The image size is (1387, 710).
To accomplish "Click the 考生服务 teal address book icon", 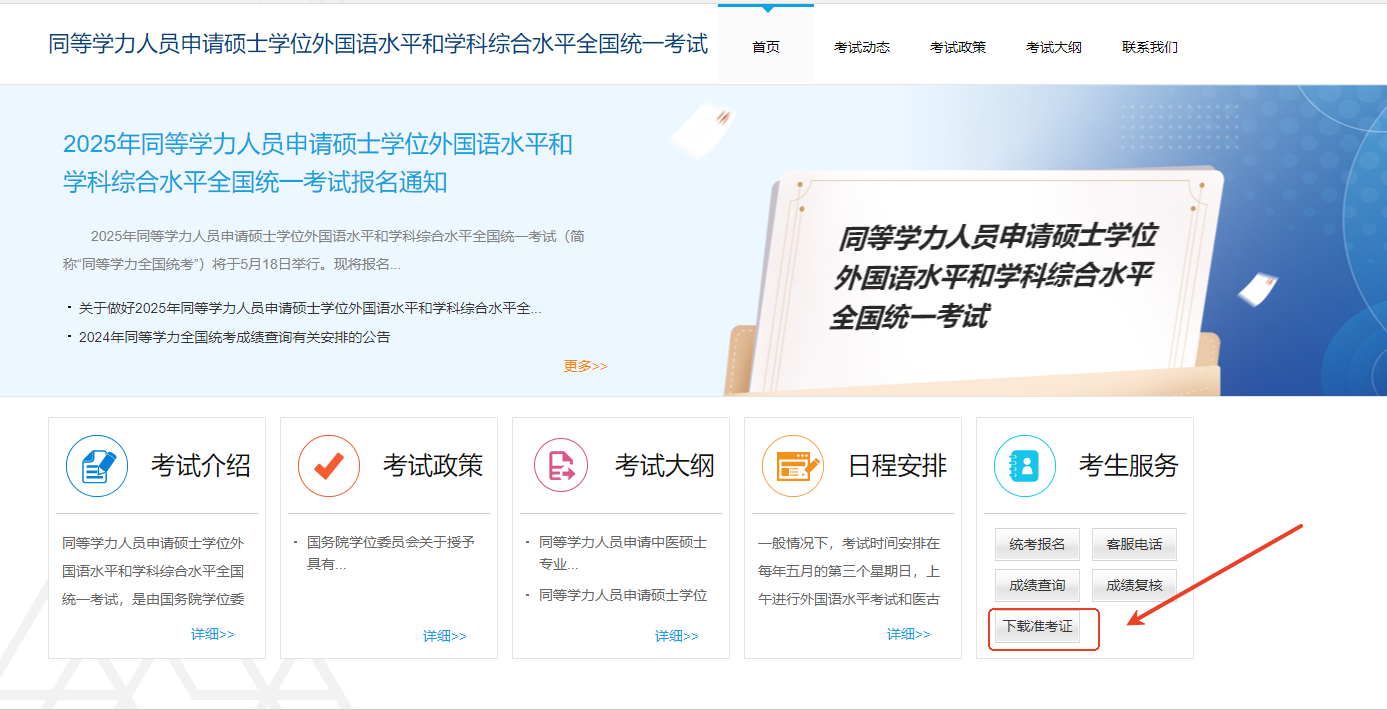I will point(1025,466).
